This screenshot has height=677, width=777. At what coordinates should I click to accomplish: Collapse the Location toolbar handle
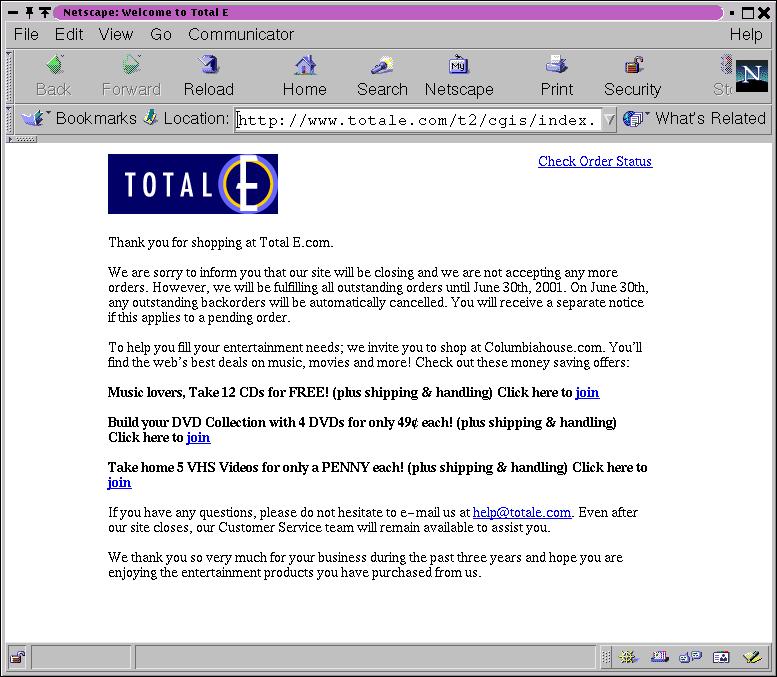(9, 119)
